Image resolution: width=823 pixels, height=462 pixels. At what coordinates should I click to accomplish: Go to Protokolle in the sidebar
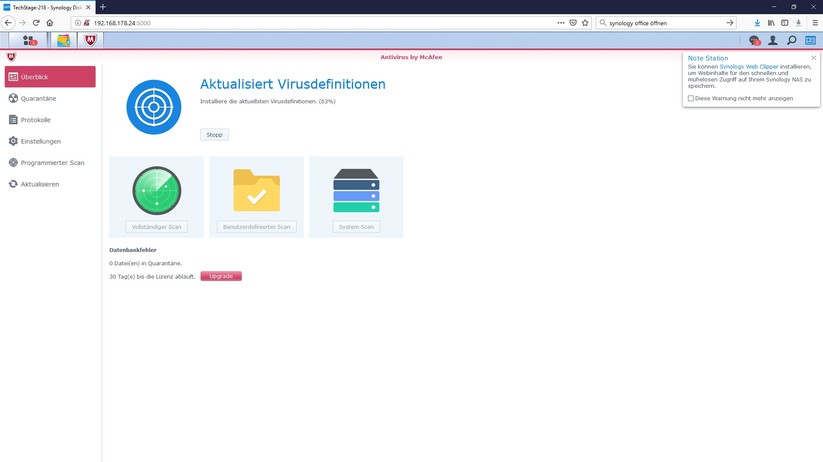[x=35, y=120]
